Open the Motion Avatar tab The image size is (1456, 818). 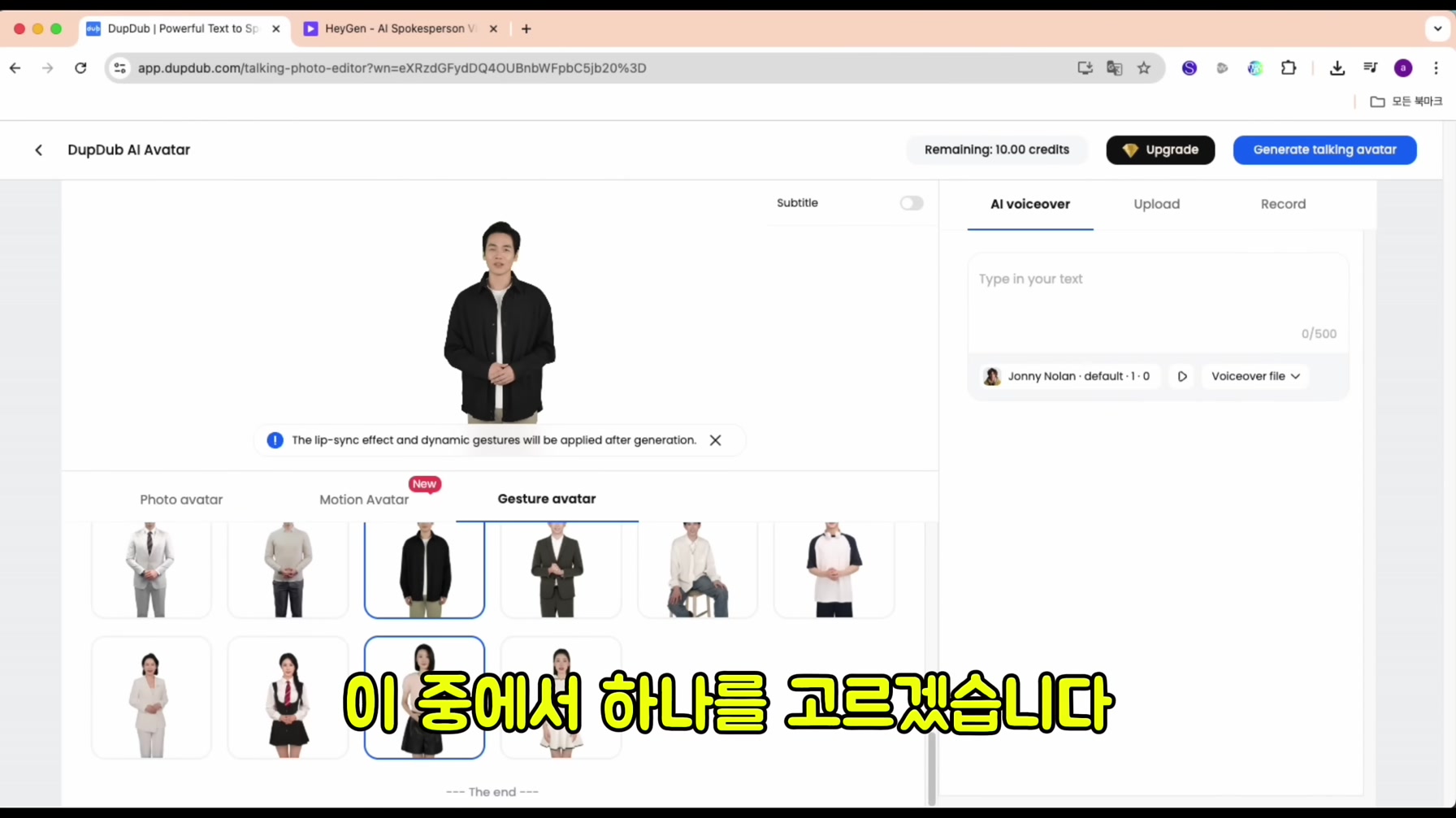tap(364, 500)
